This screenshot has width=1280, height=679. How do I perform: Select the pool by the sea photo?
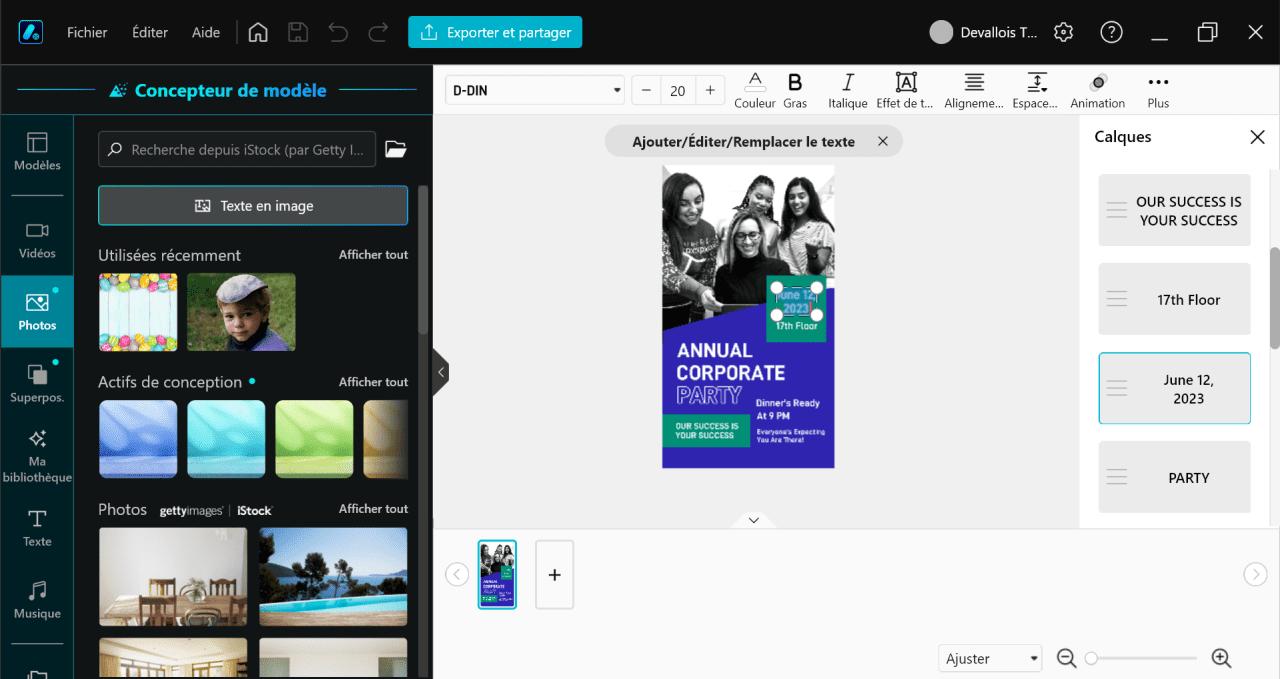[333, 577]
